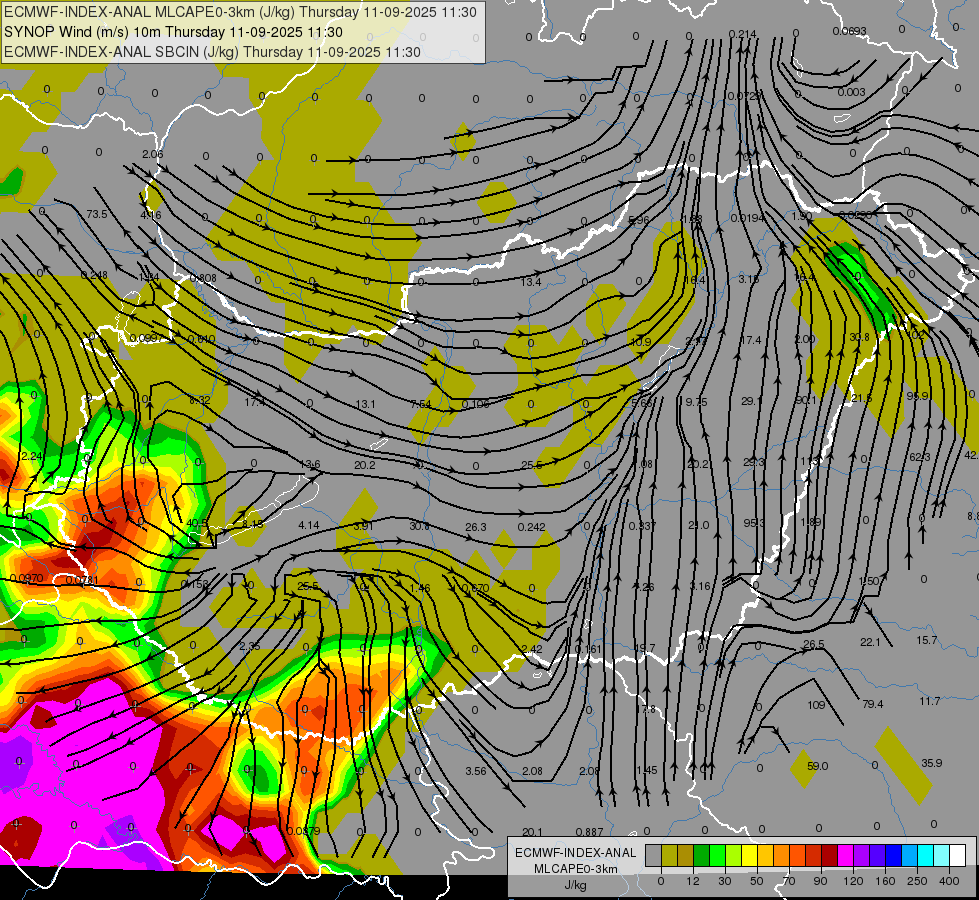Click the map value 0.887
979x900 pixels.
pyautogui.click(x=589, y=832)
